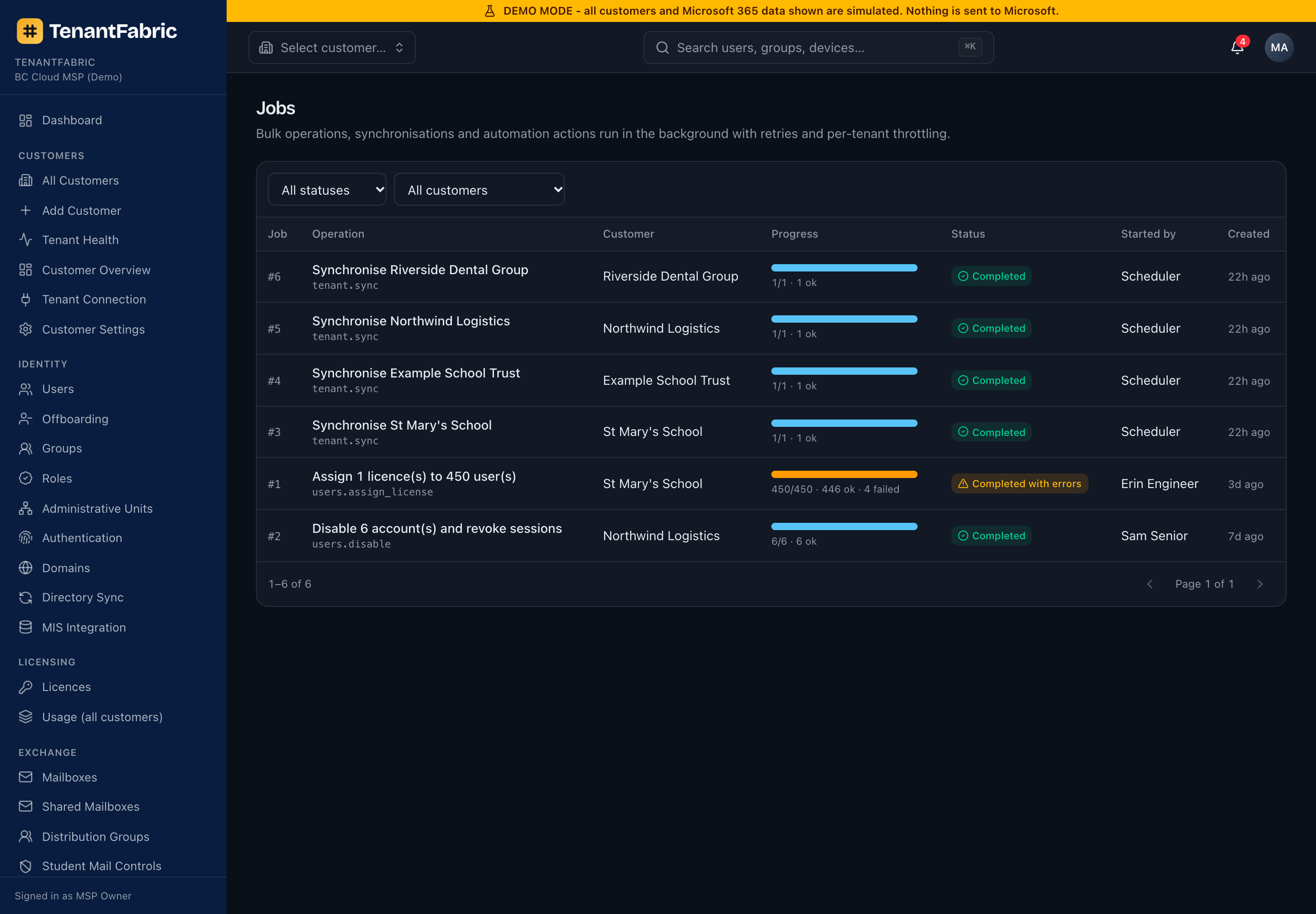Click the '450/450 · 446 ok · 4 failed' text
The width and height of the screenshot is (1316, 914).
(x=835, y=489)
